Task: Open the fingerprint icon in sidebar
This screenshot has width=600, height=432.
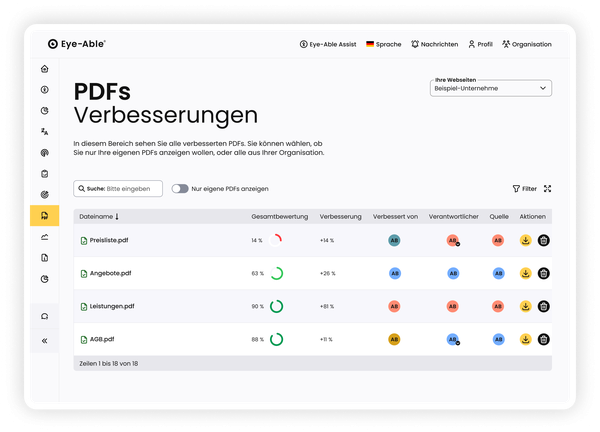Action: pyautogui.click(x=45, y=153)
